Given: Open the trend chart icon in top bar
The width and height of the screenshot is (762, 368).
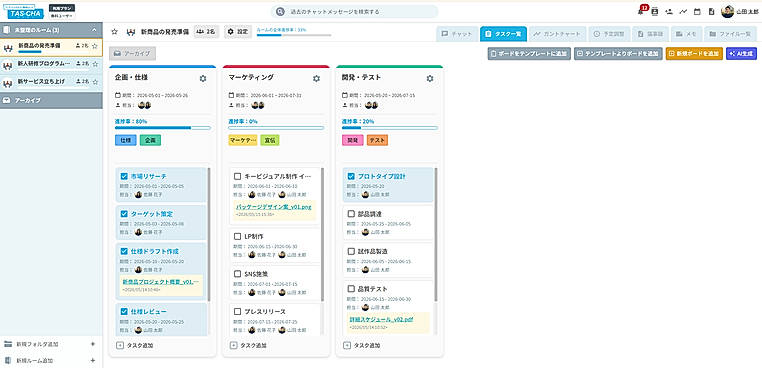Looking at the screenshot, I should tap(683, 11).
